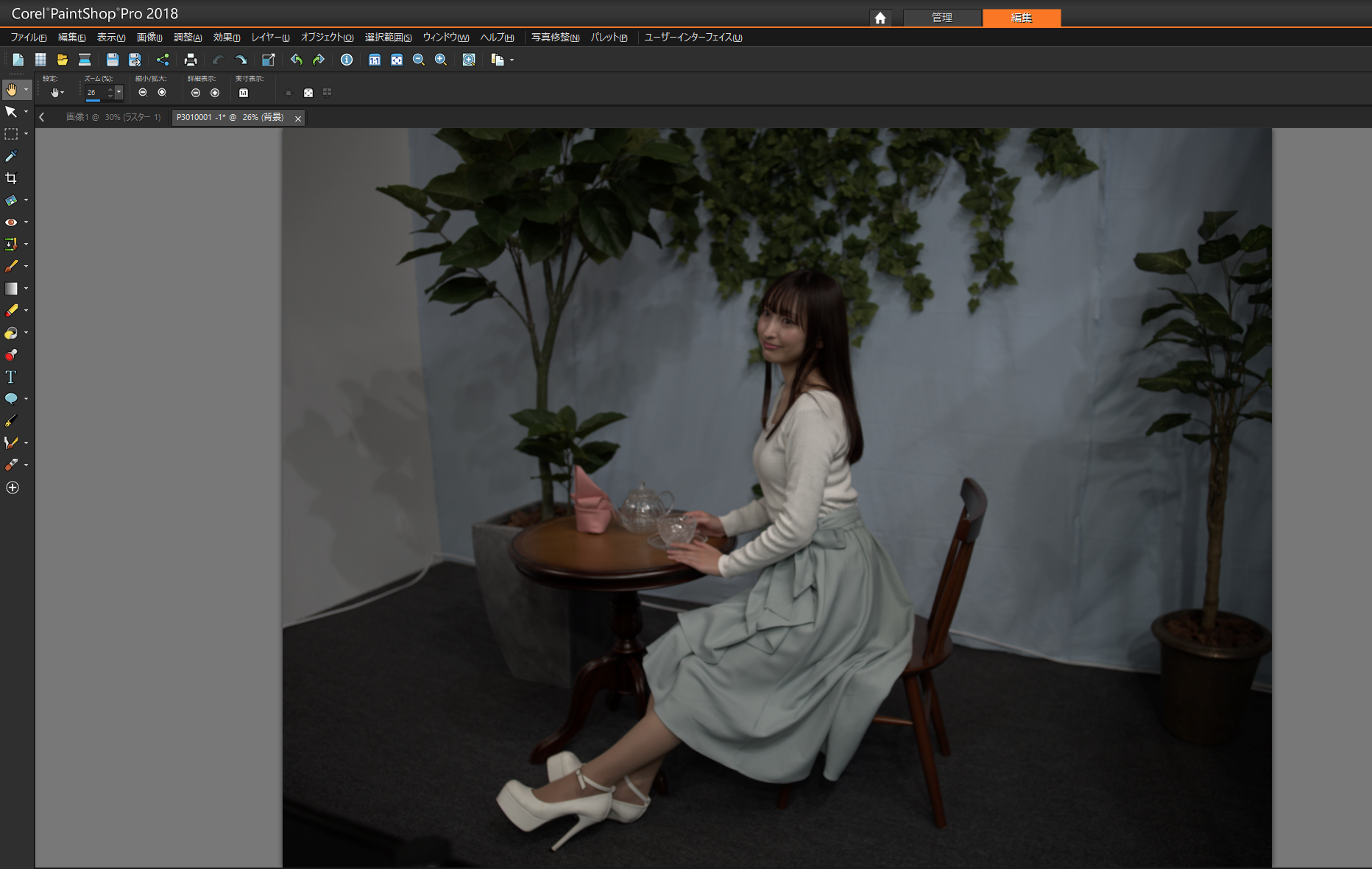The height and width of the screenshot is (869, 1372).
Task: Increase zoom value with up stepper
Action: [x=110, y=89]
